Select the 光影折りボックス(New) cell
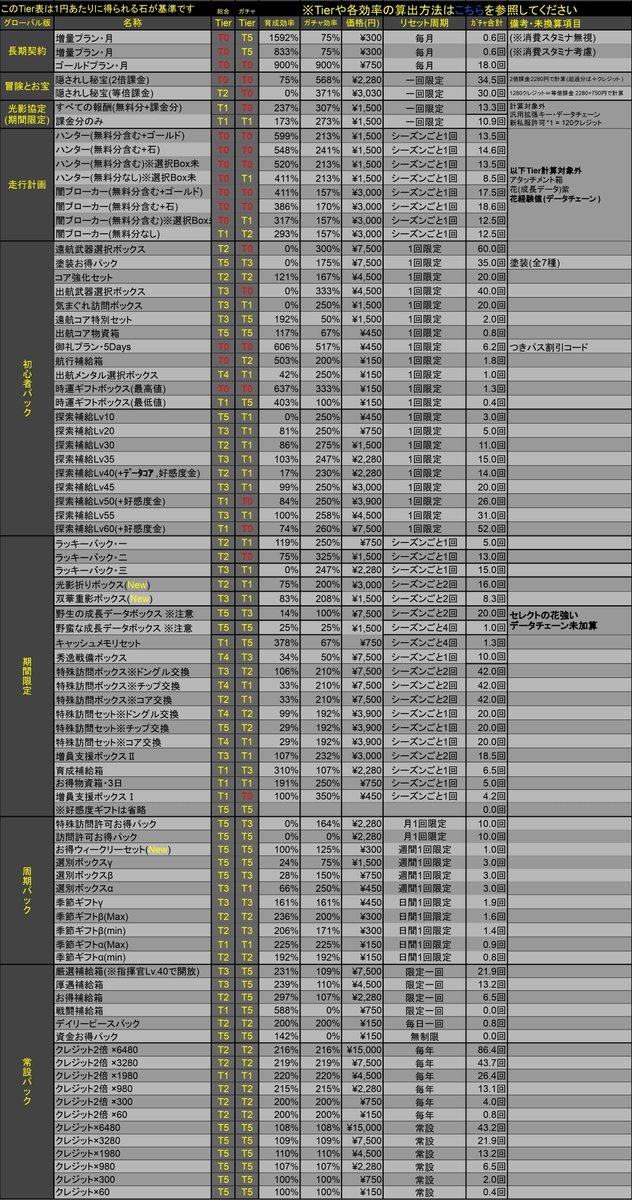Viewport: 632px width, 1200px height. [132, 583]
